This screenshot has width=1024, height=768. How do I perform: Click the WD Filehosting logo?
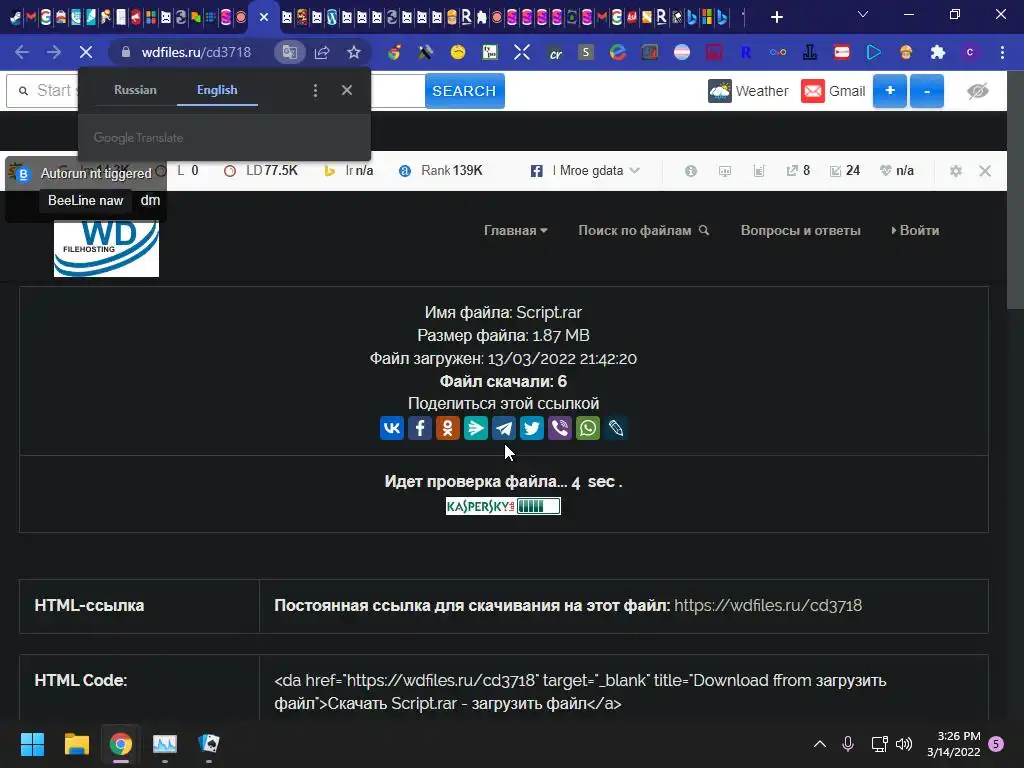tap(106, 249)
